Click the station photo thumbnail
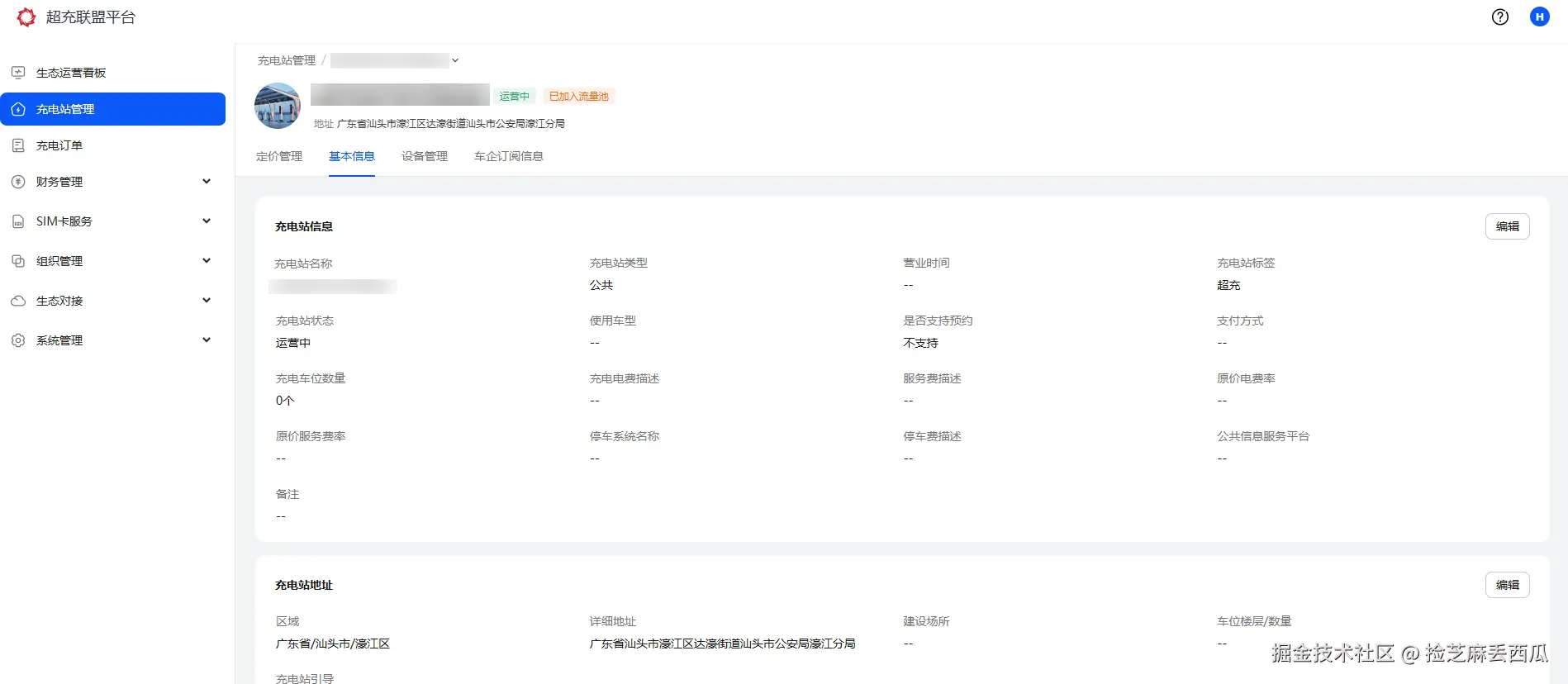The height and width of the screenshot is (684, 1568). click(x=278, y=106)
